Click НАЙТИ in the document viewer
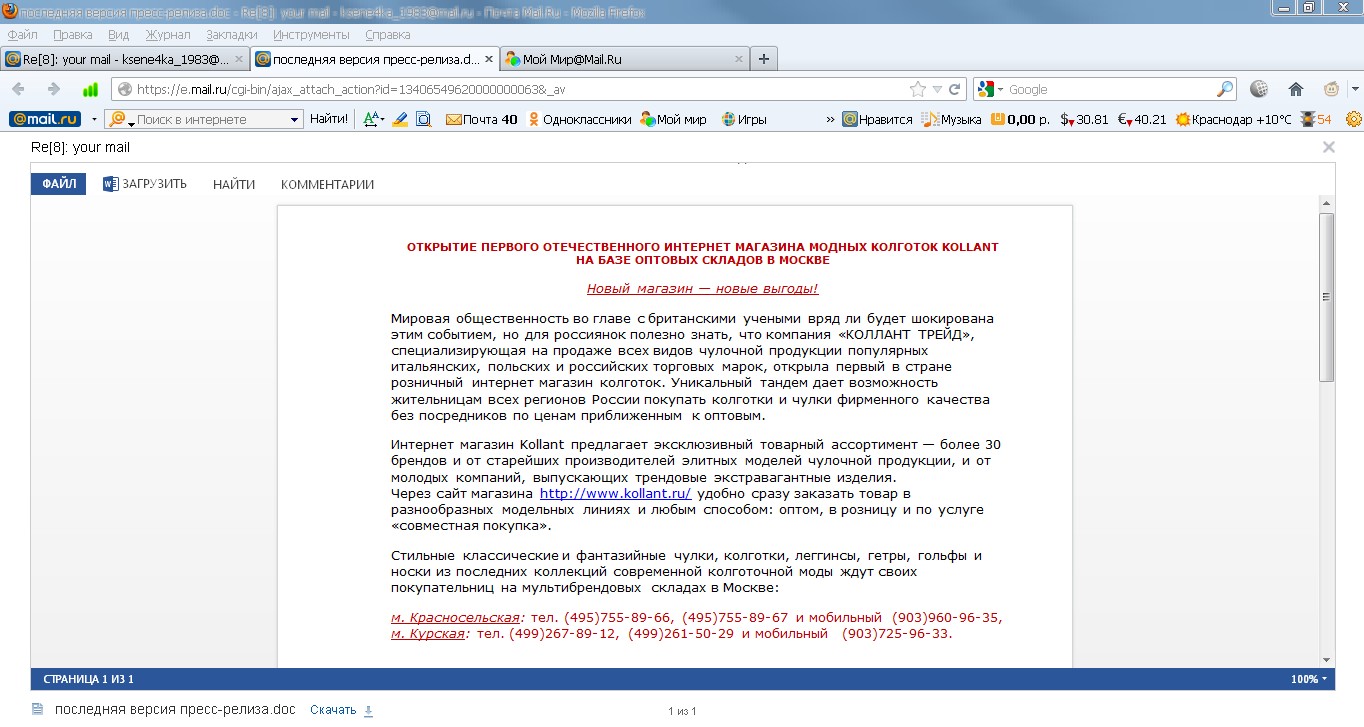 pyautogui.click(x=234, y=184)
